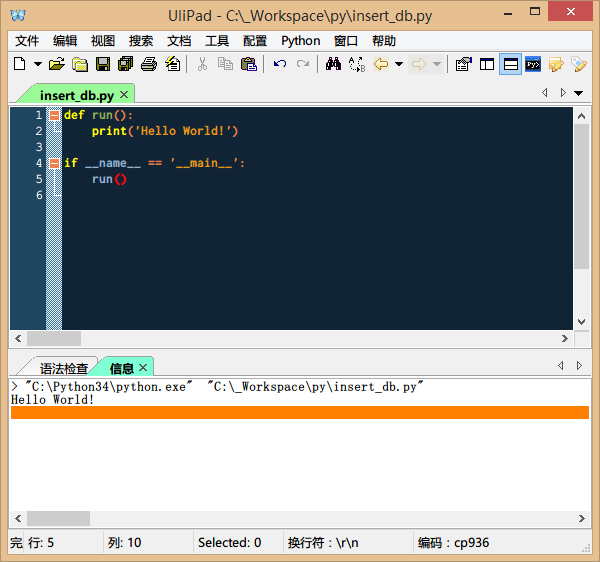
Task: Click the Save All icon
Action: [126, 64]
